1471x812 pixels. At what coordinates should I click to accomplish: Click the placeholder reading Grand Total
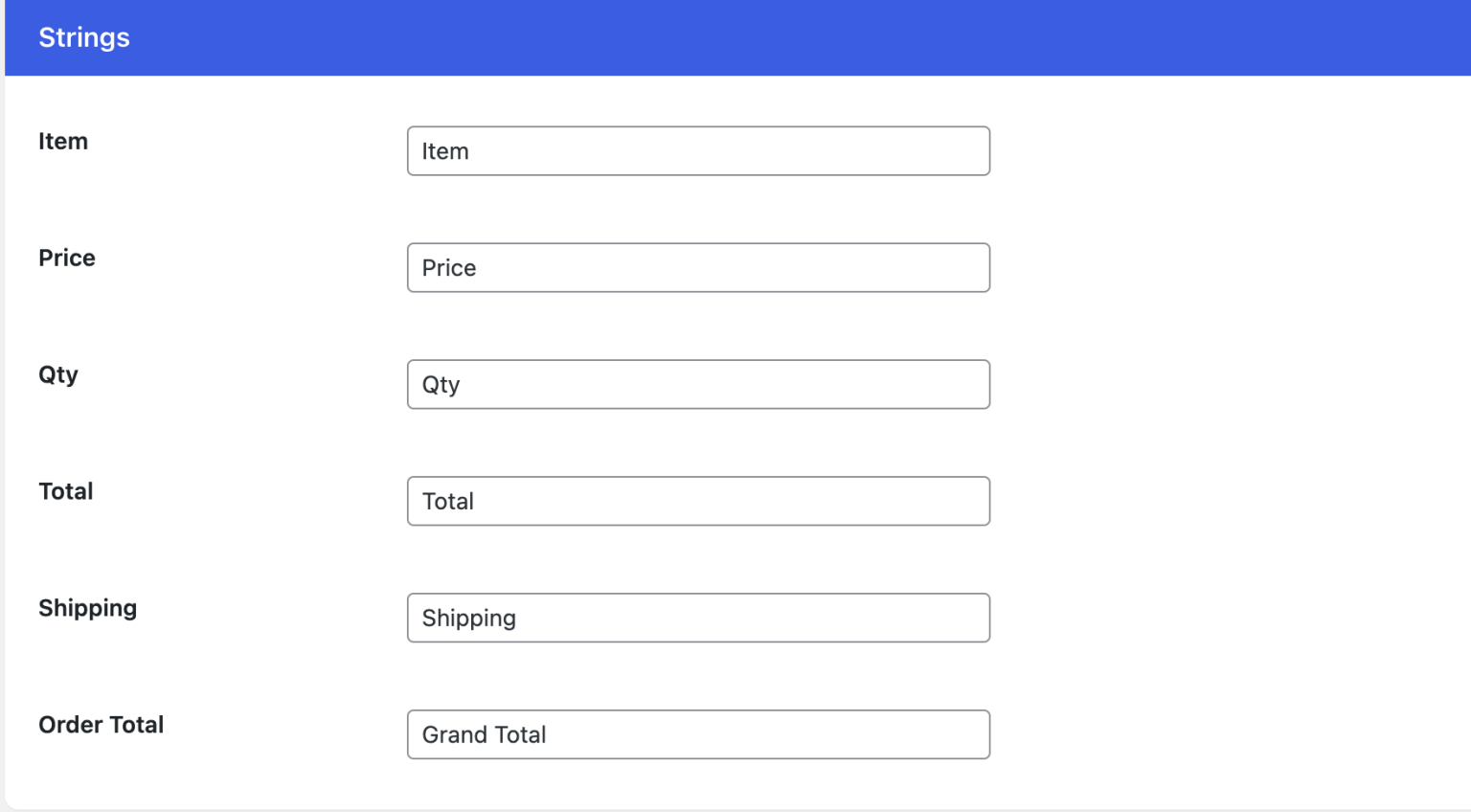483,734
